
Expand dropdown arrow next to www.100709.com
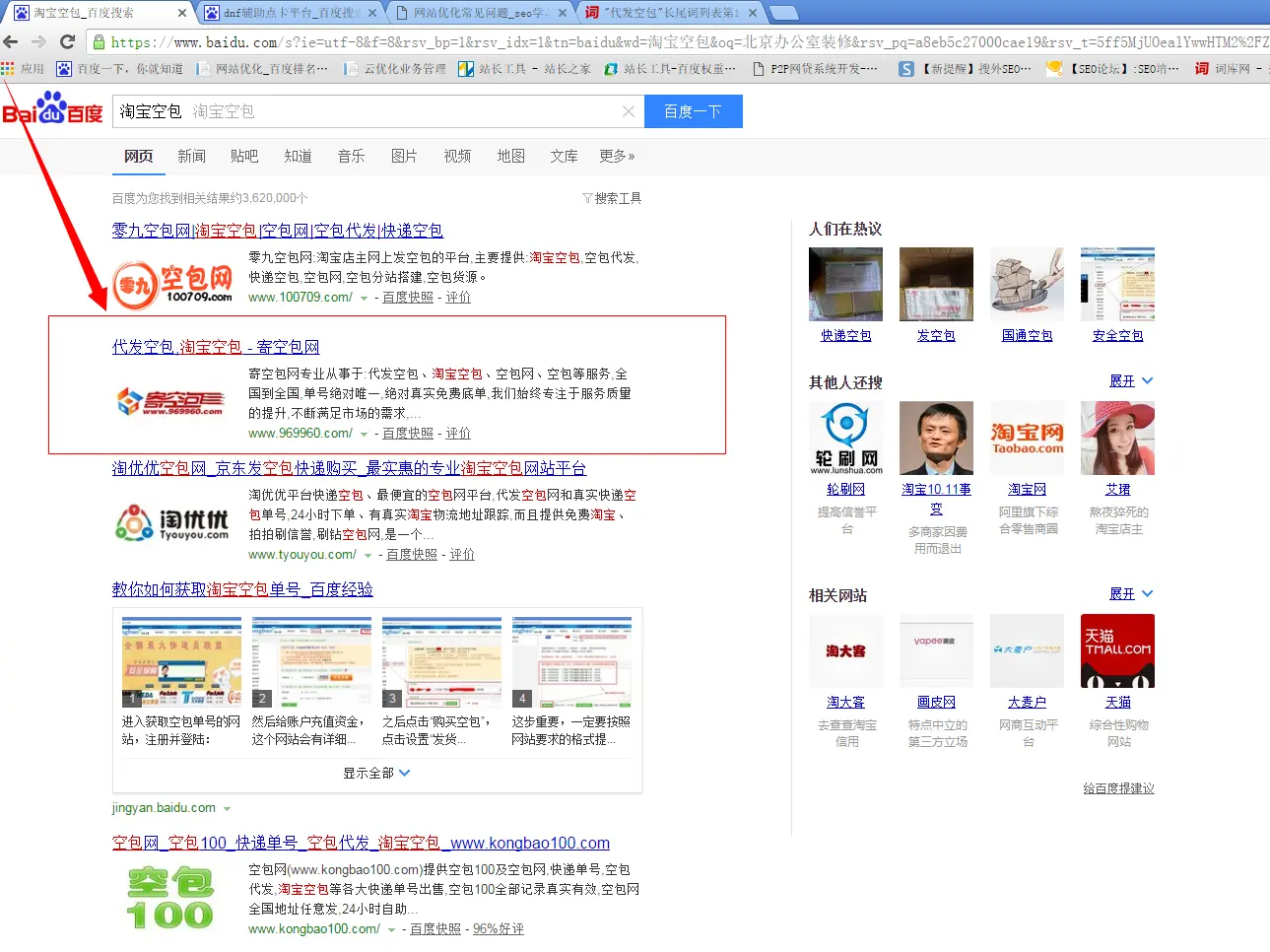(364, 298)
